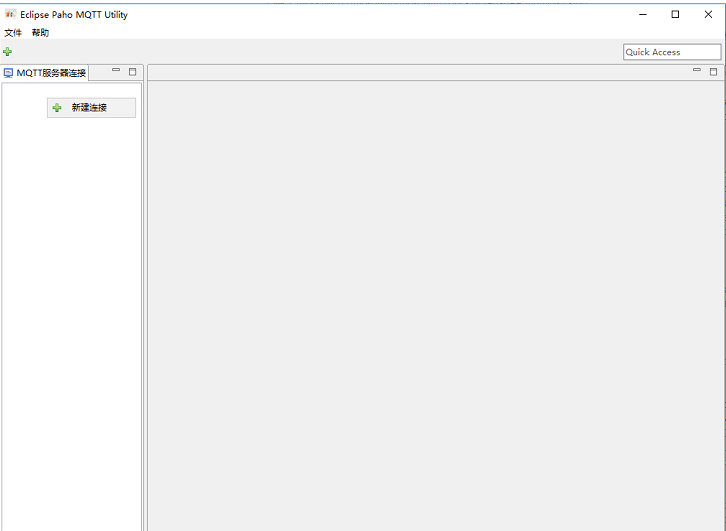Image resolution: width=726 pixels, height=531 pixels.
Task: Minimize the right editor area panel
Action: (697, 70)
